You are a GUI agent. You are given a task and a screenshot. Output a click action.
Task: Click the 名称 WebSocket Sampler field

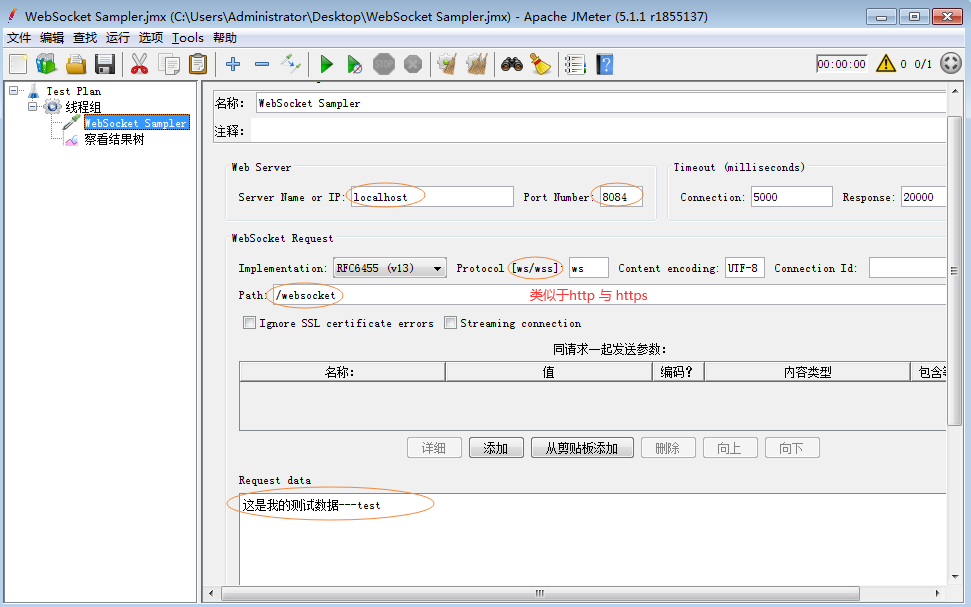click(601, 103)
